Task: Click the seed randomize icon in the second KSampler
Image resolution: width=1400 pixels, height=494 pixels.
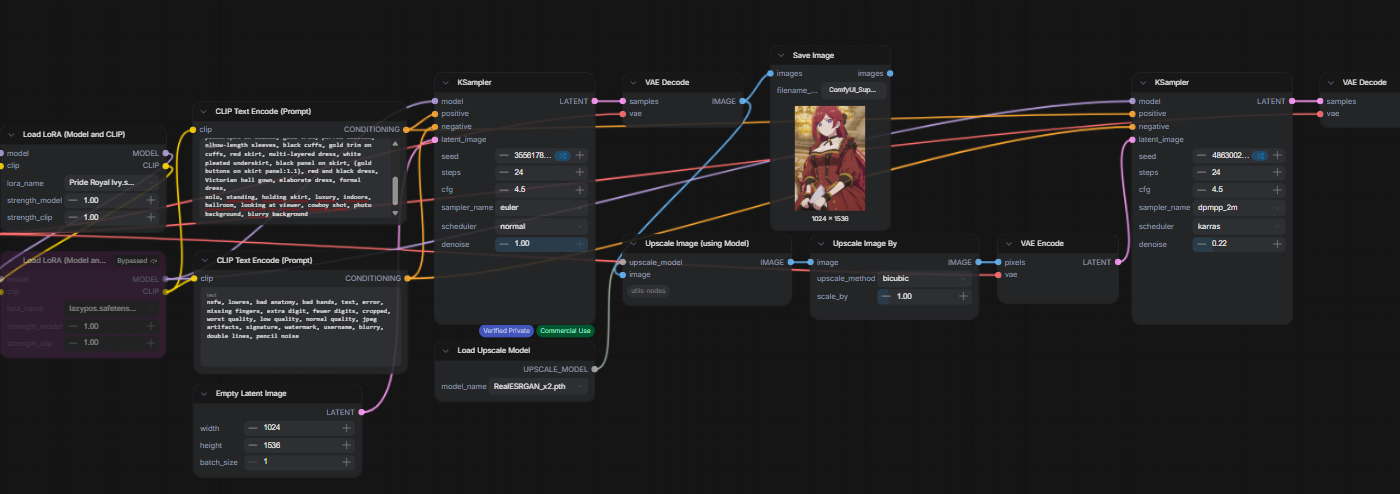Action: click(1261, 155)
